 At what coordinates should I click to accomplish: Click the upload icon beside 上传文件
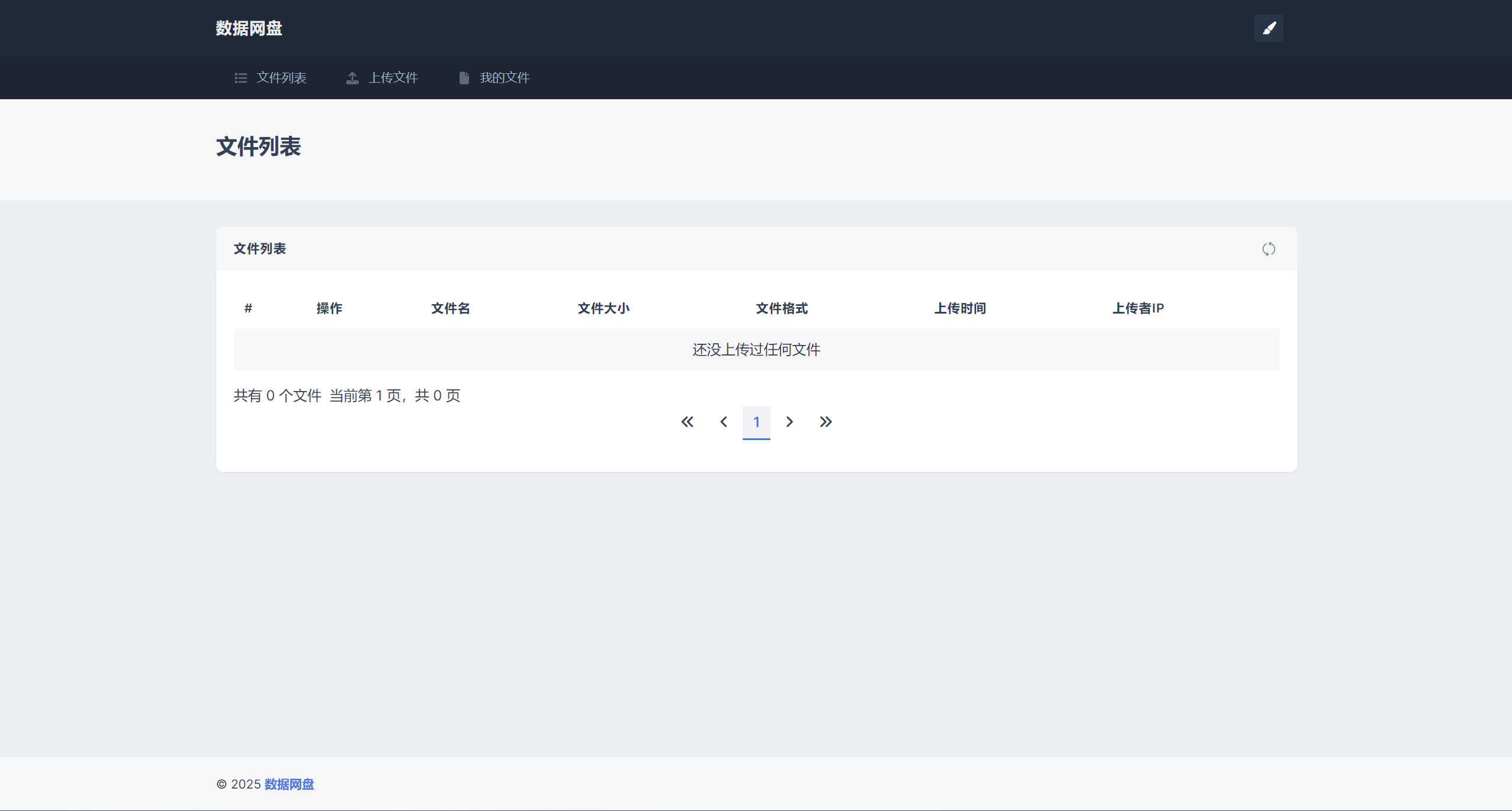click(352, 77)
